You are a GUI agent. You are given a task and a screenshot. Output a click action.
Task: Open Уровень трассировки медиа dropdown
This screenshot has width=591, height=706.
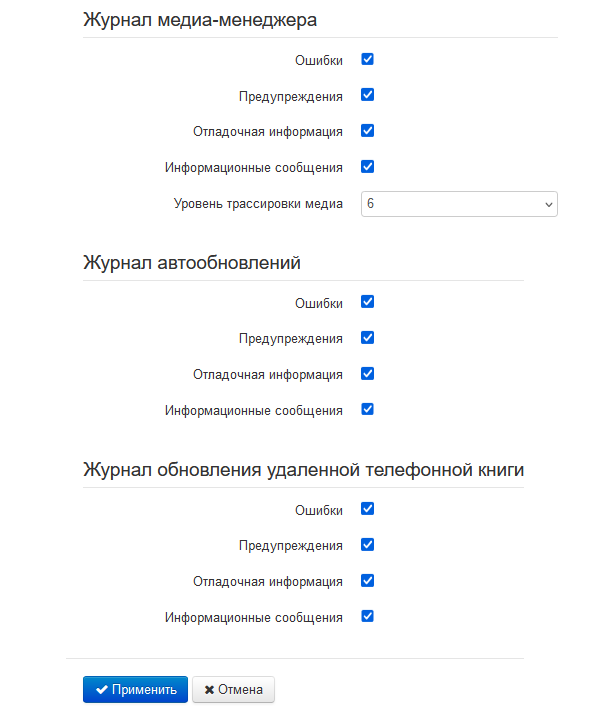pyautogui.click(x=459, y=204)
